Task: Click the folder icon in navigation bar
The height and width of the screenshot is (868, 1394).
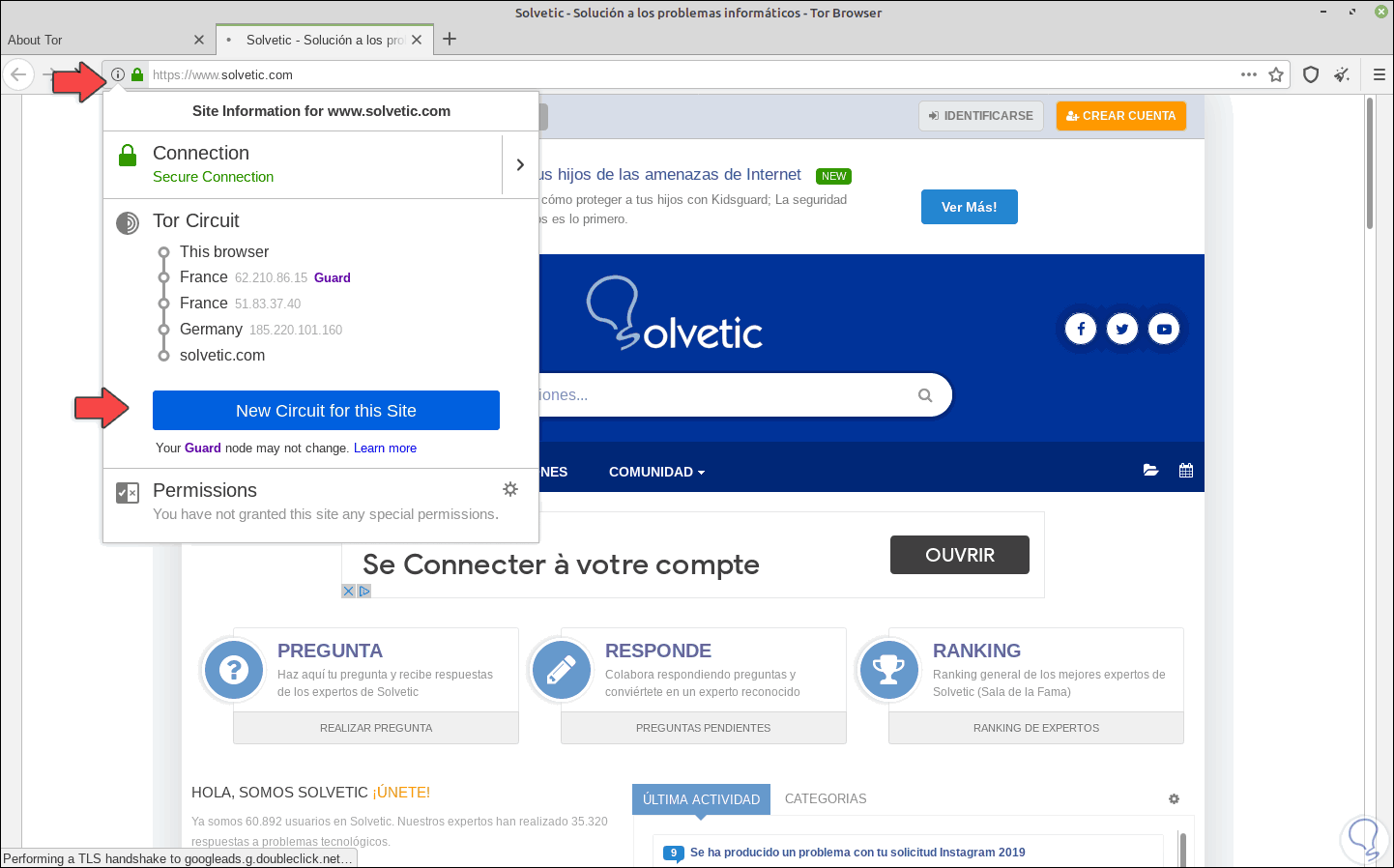Action: pyautogui.click(x=1150, y=471)
